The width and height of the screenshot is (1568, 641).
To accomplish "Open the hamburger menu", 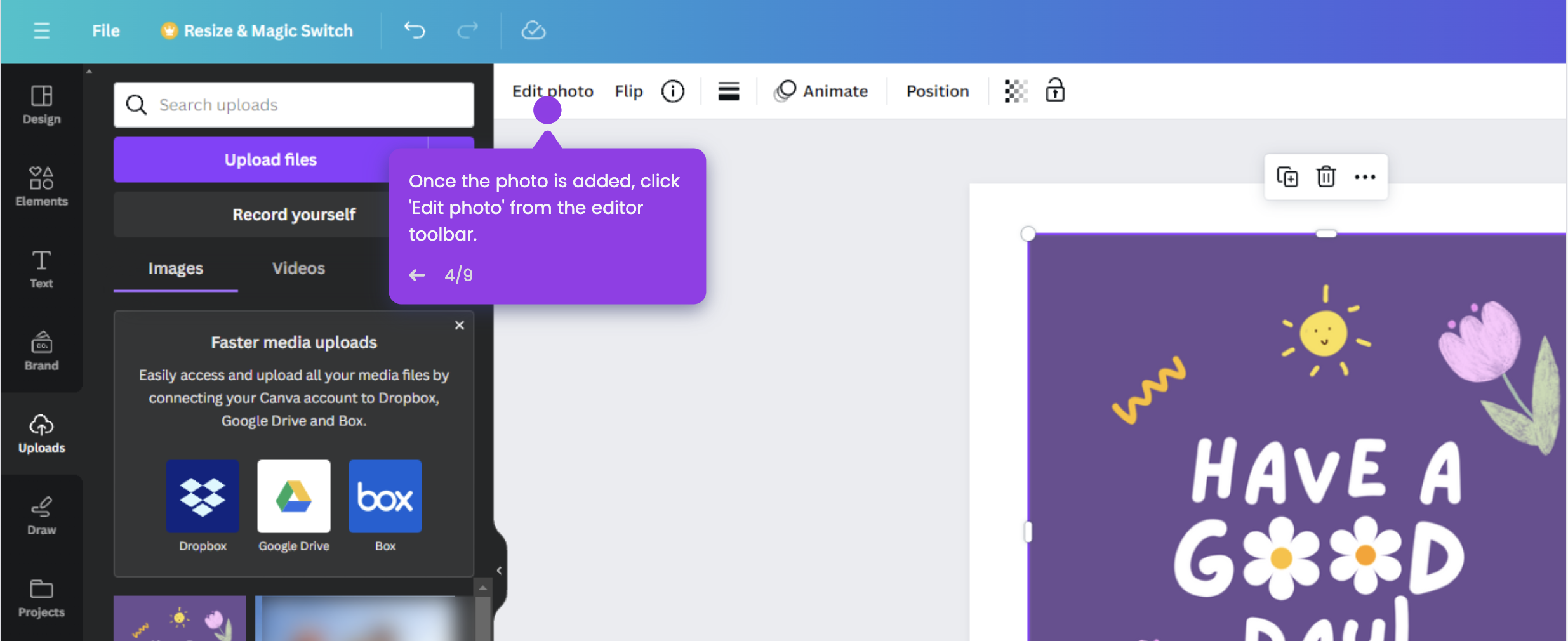I will click(x=42, y=30).
